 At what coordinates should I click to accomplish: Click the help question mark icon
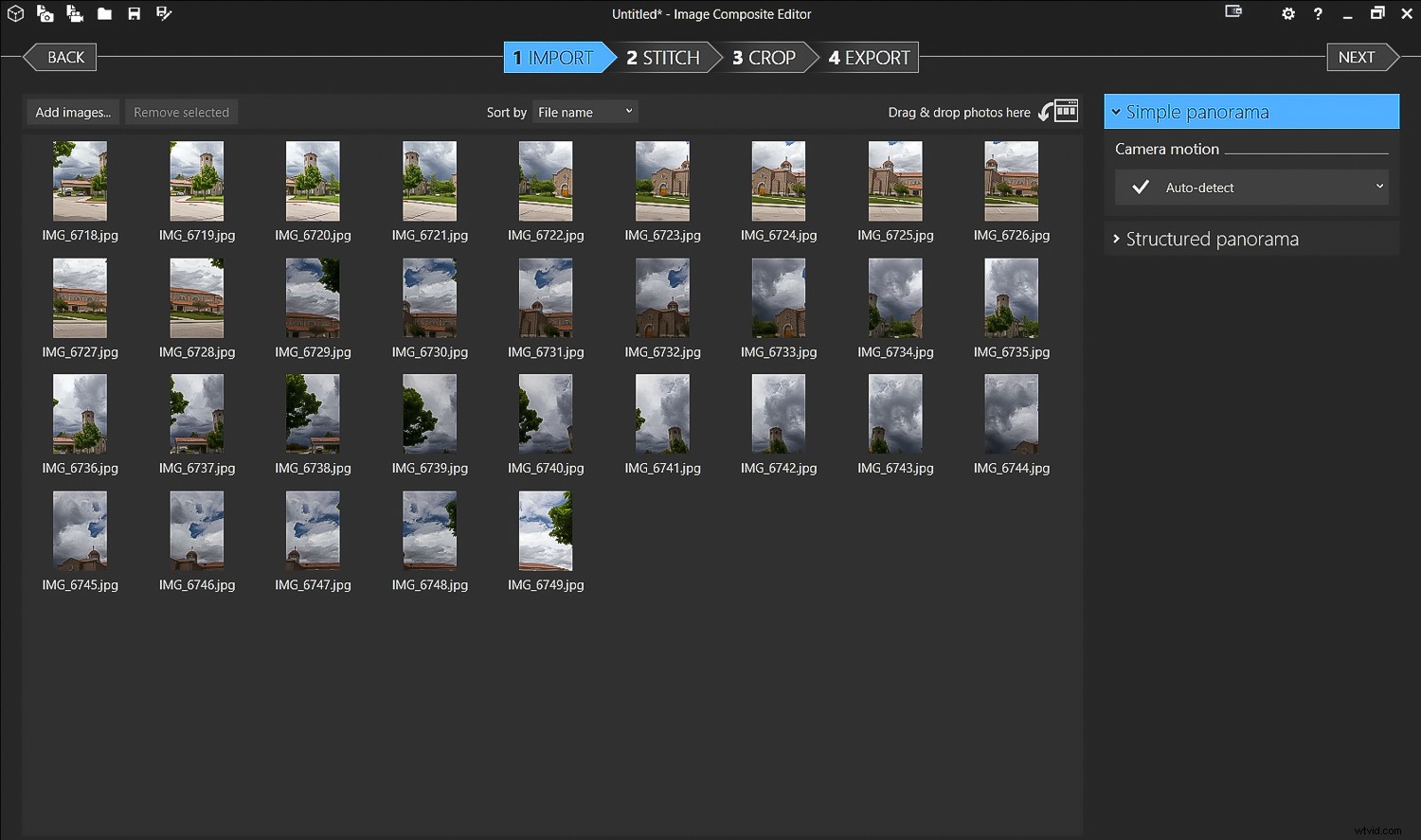click(x=1318, y=13)
